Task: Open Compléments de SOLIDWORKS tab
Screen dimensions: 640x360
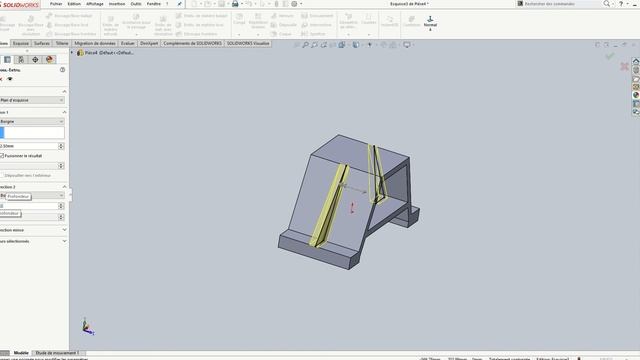Action: (192, 43)
